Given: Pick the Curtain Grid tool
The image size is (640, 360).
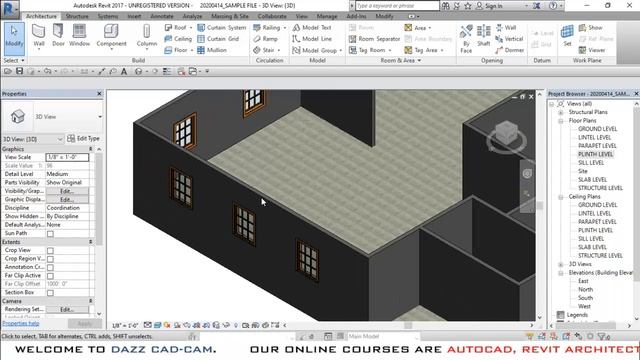Looking at the screenshot, I should coord(218,39).
